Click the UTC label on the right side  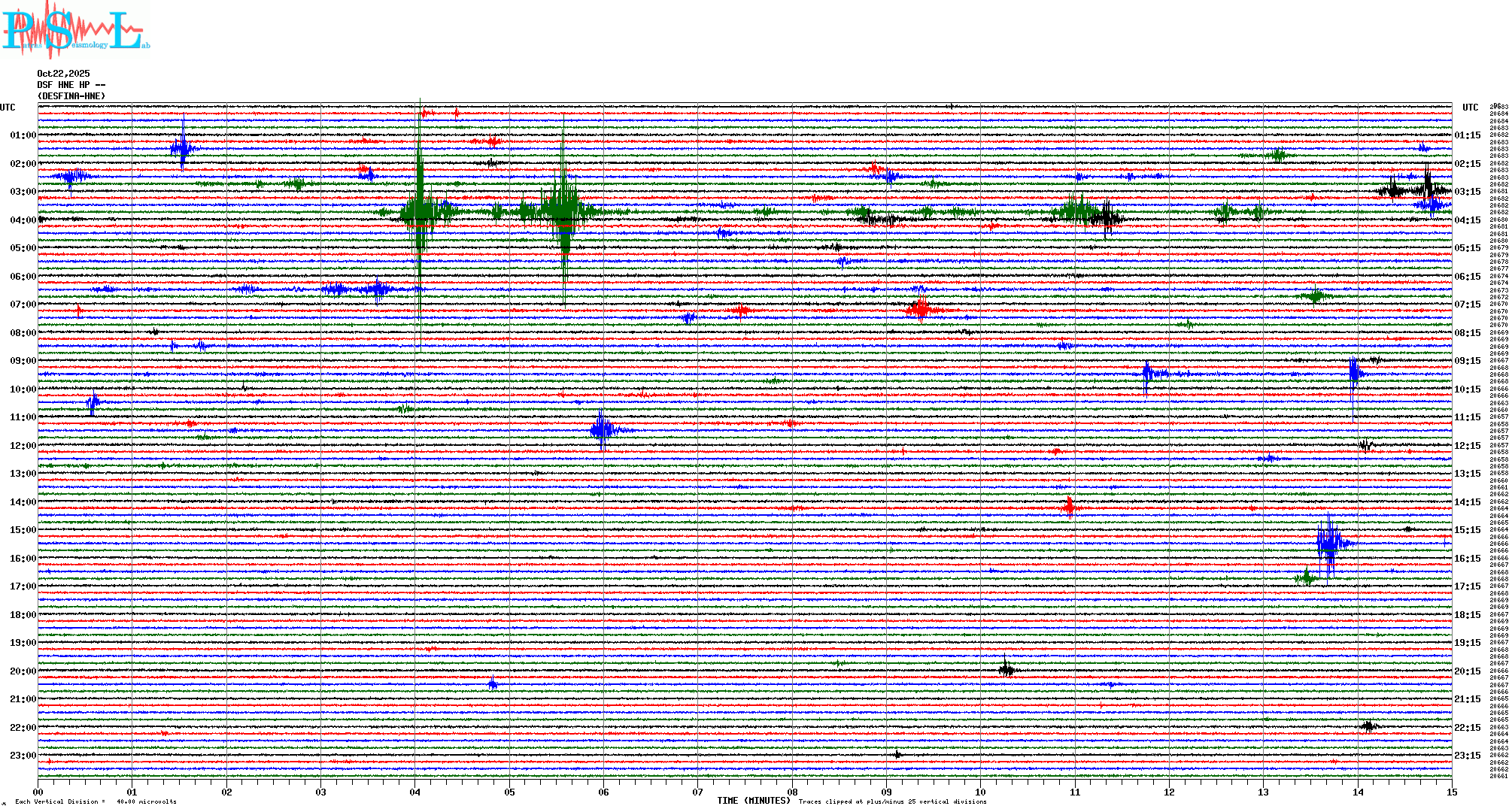tap(1470, 108)
